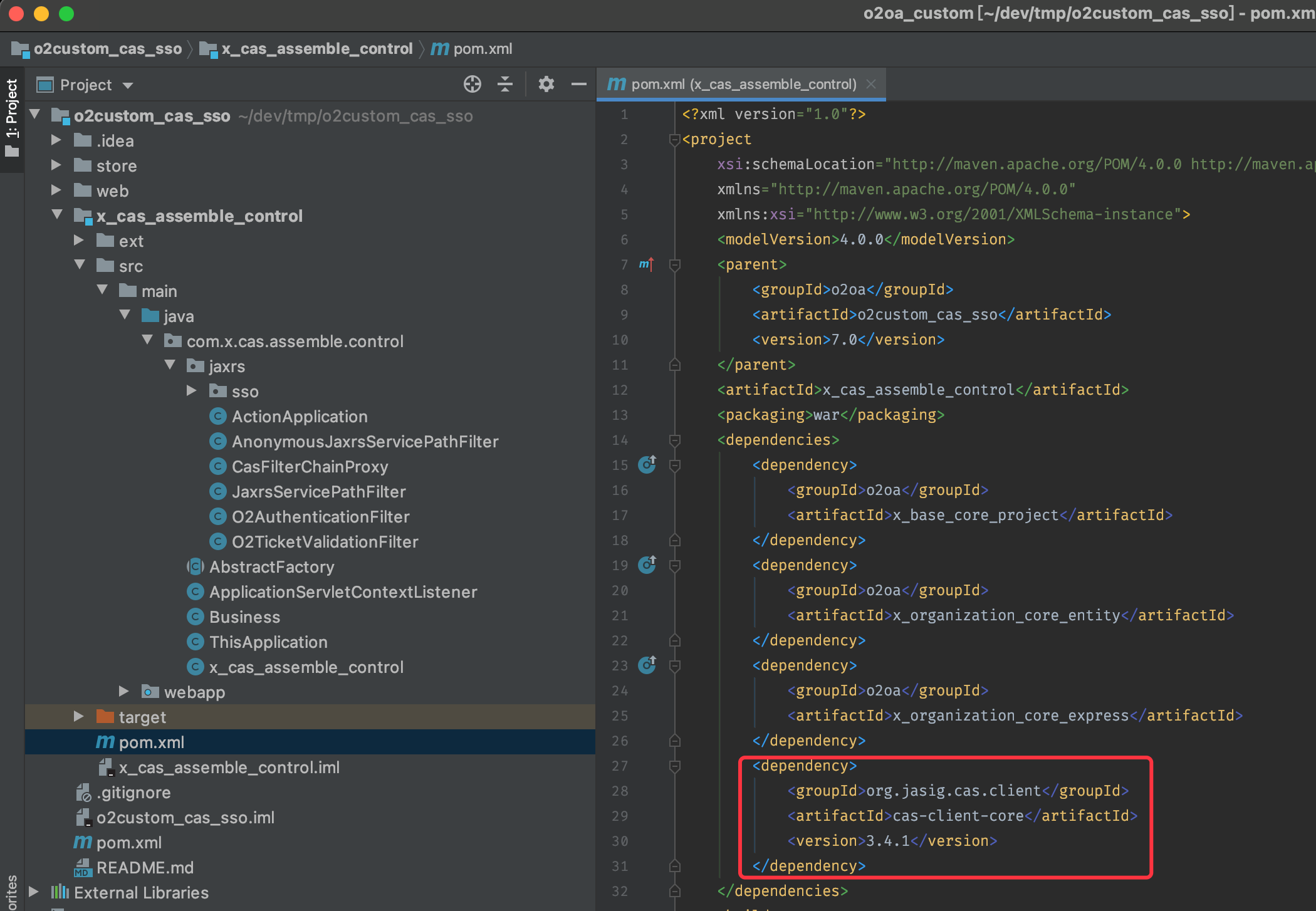Click the locate current file target icon
1316x911 pixels.
point(472,84)
